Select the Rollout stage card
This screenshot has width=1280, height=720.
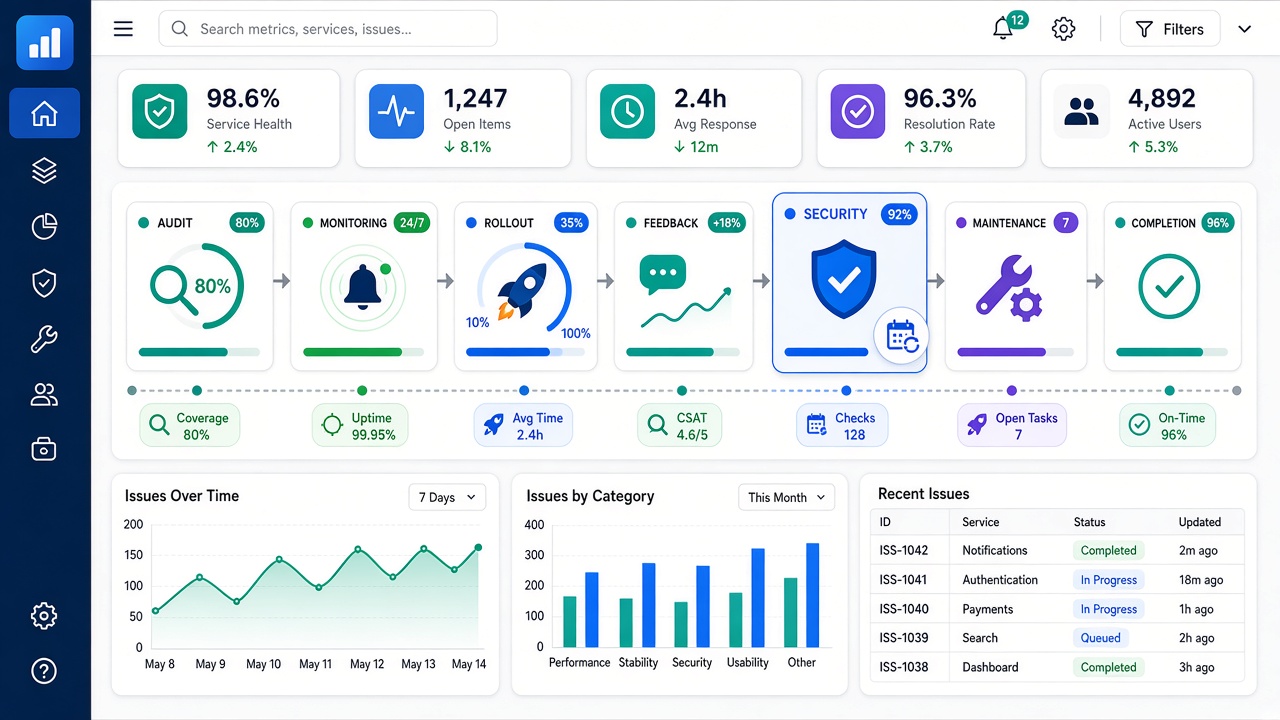click(x=527, y=286)
